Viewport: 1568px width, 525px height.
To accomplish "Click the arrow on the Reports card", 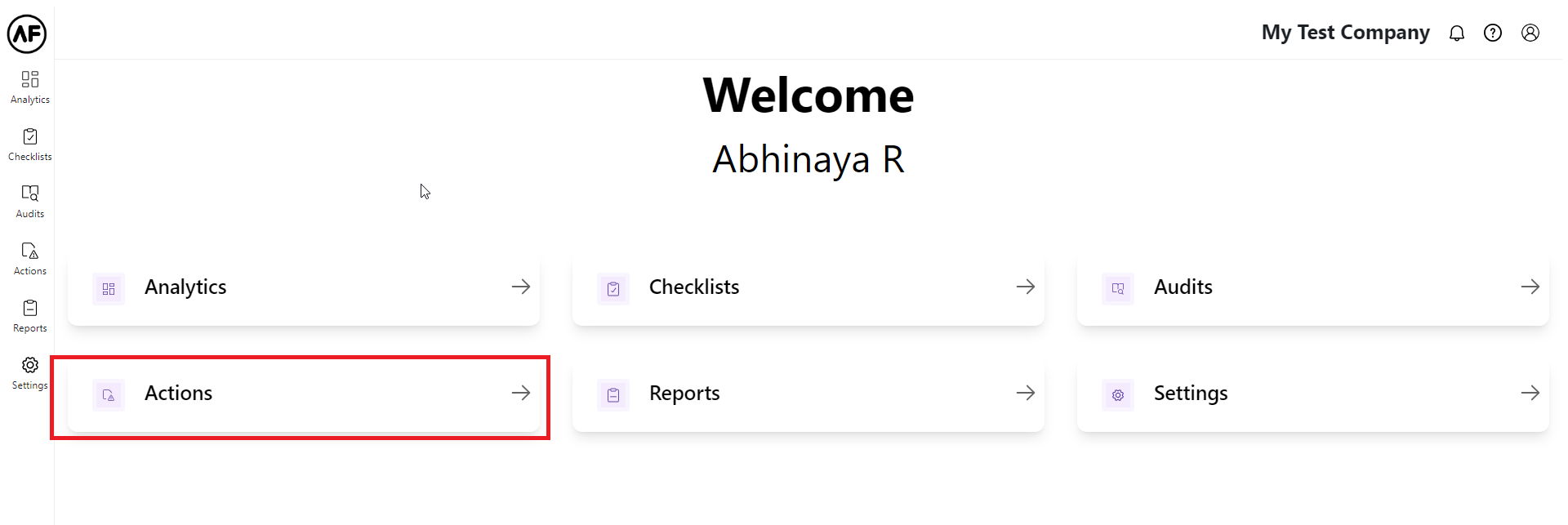I will [x=1025, y=393].
